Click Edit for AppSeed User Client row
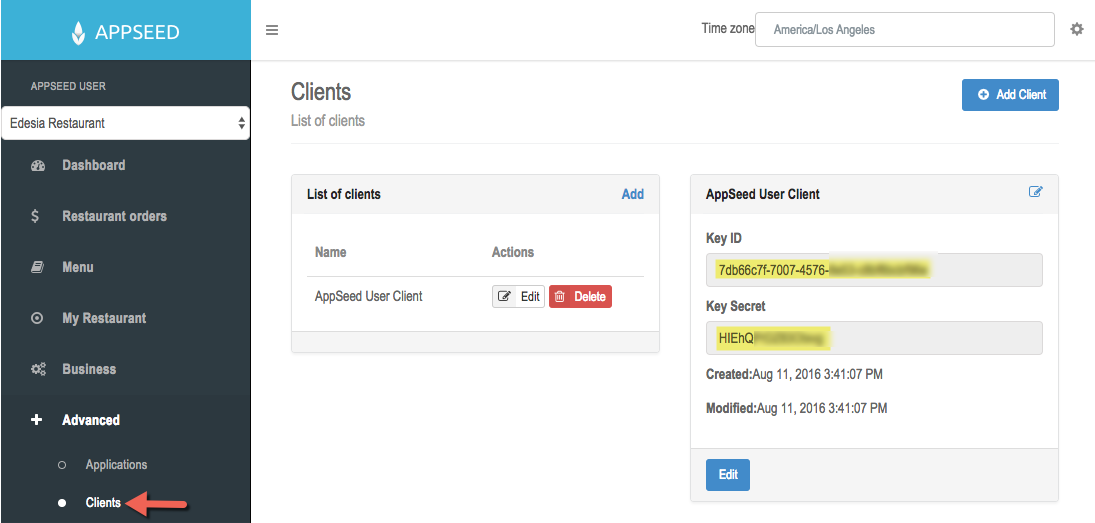The height and width of the screenshot is (523, 1095). (518, 297)
